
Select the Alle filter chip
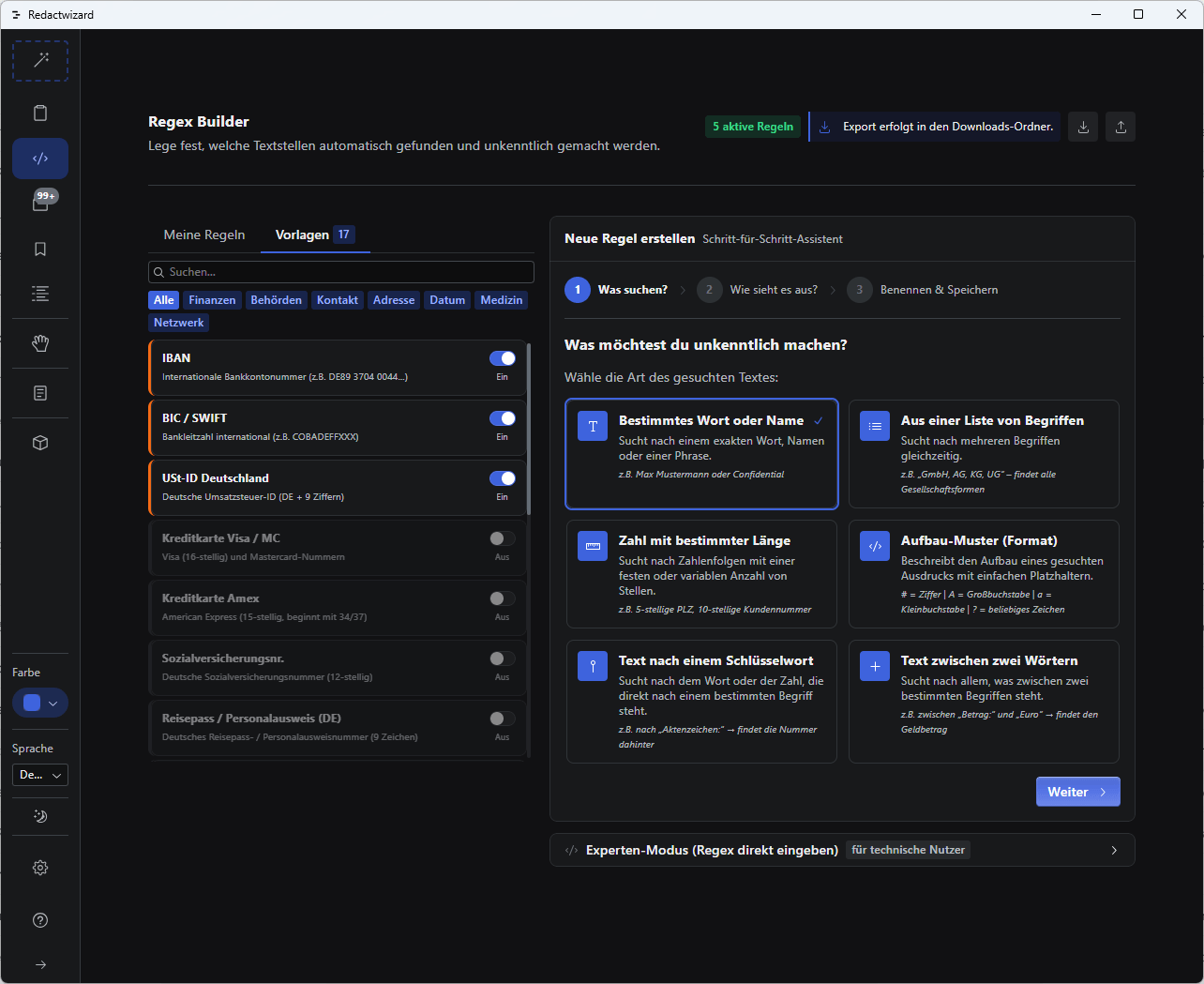pos(164,300)
